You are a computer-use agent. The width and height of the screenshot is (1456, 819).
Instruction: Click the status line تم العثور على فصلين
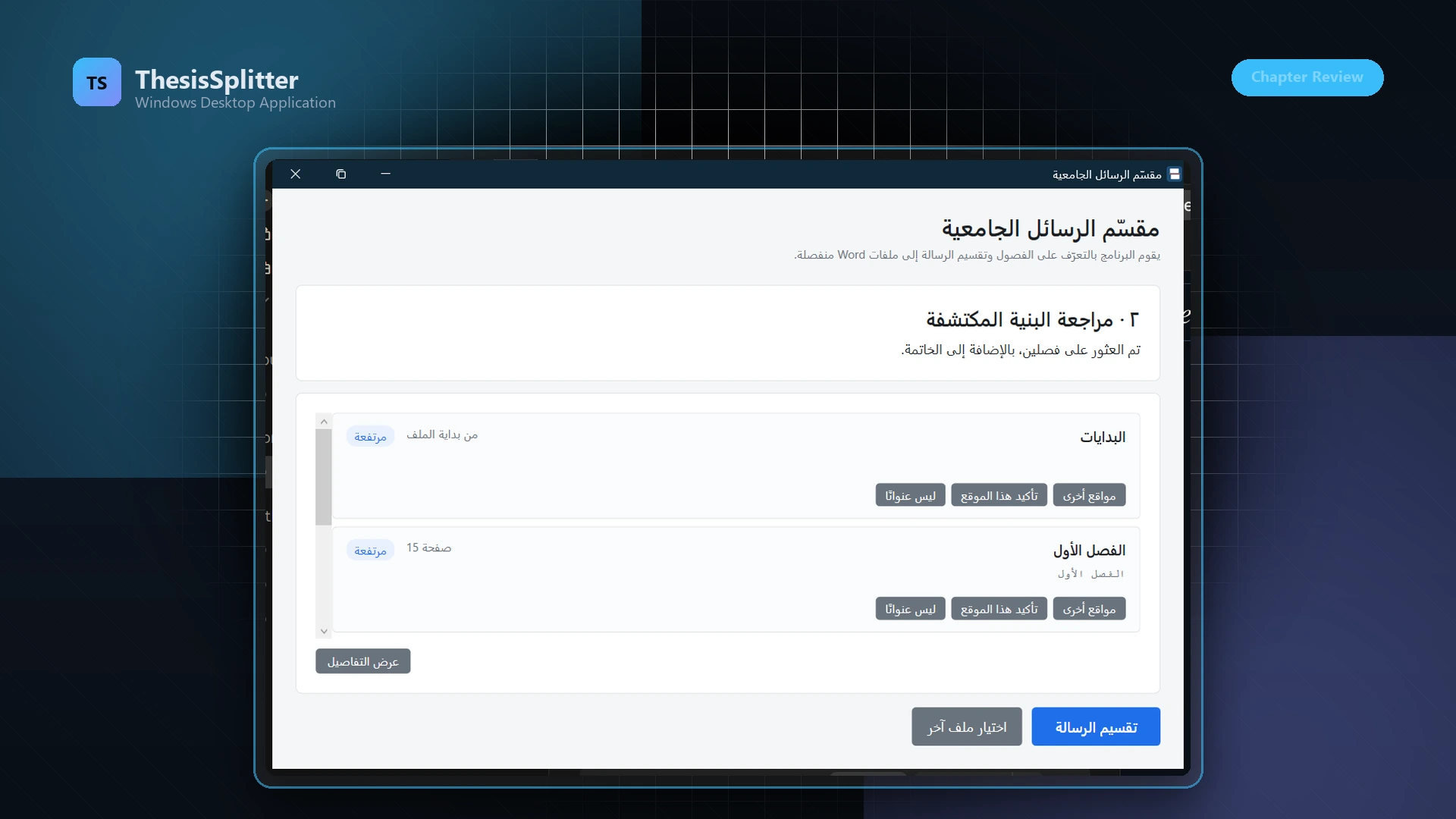[x=1021, y=350]
